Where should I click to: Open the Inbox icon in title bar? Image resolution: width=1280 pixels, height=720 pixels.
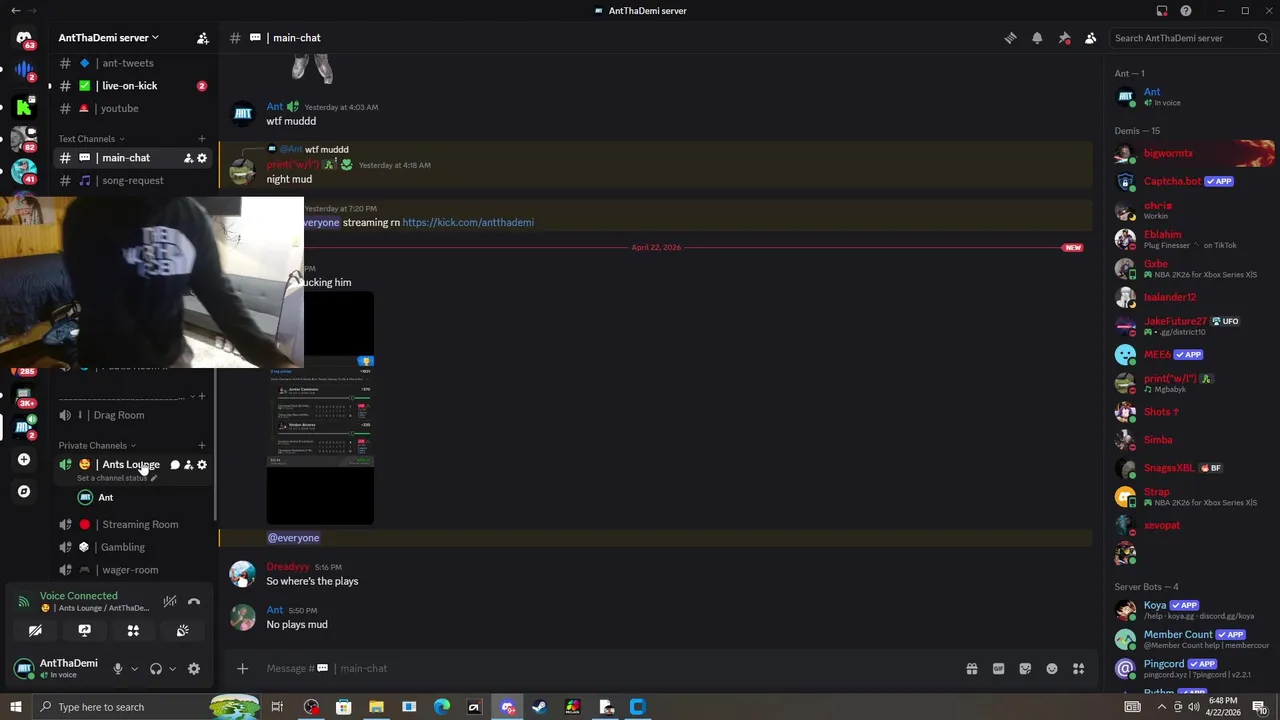tap(1162, 11)
